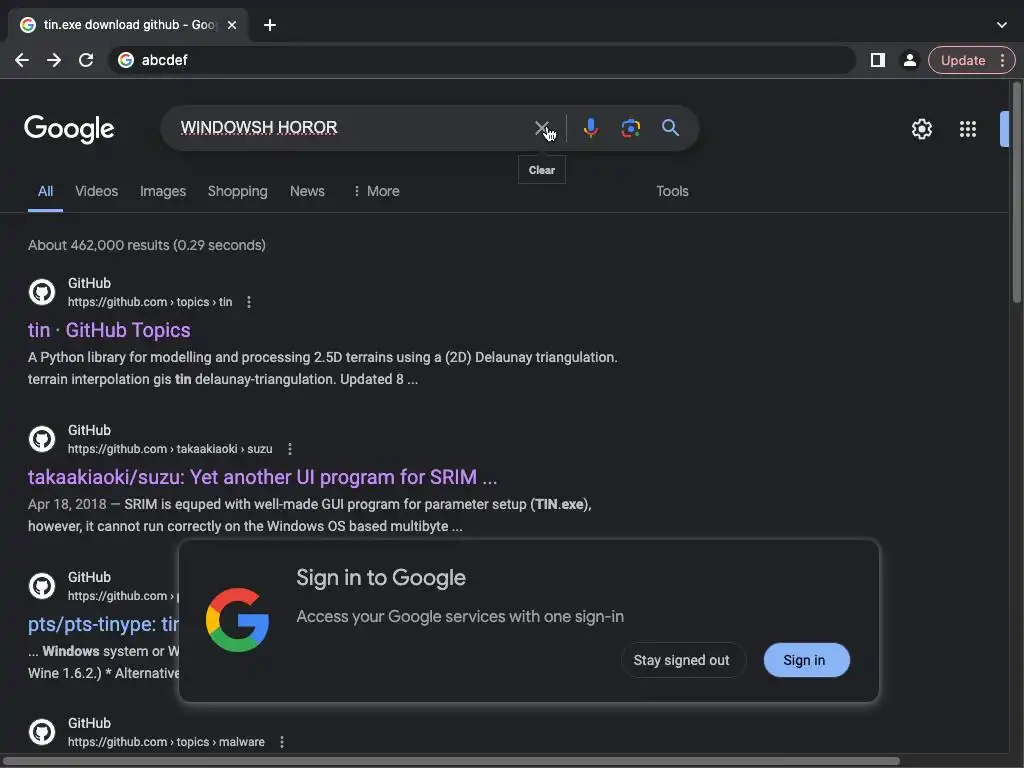Open options dots for takaakiaoki › suzu result

coord(290,449)
